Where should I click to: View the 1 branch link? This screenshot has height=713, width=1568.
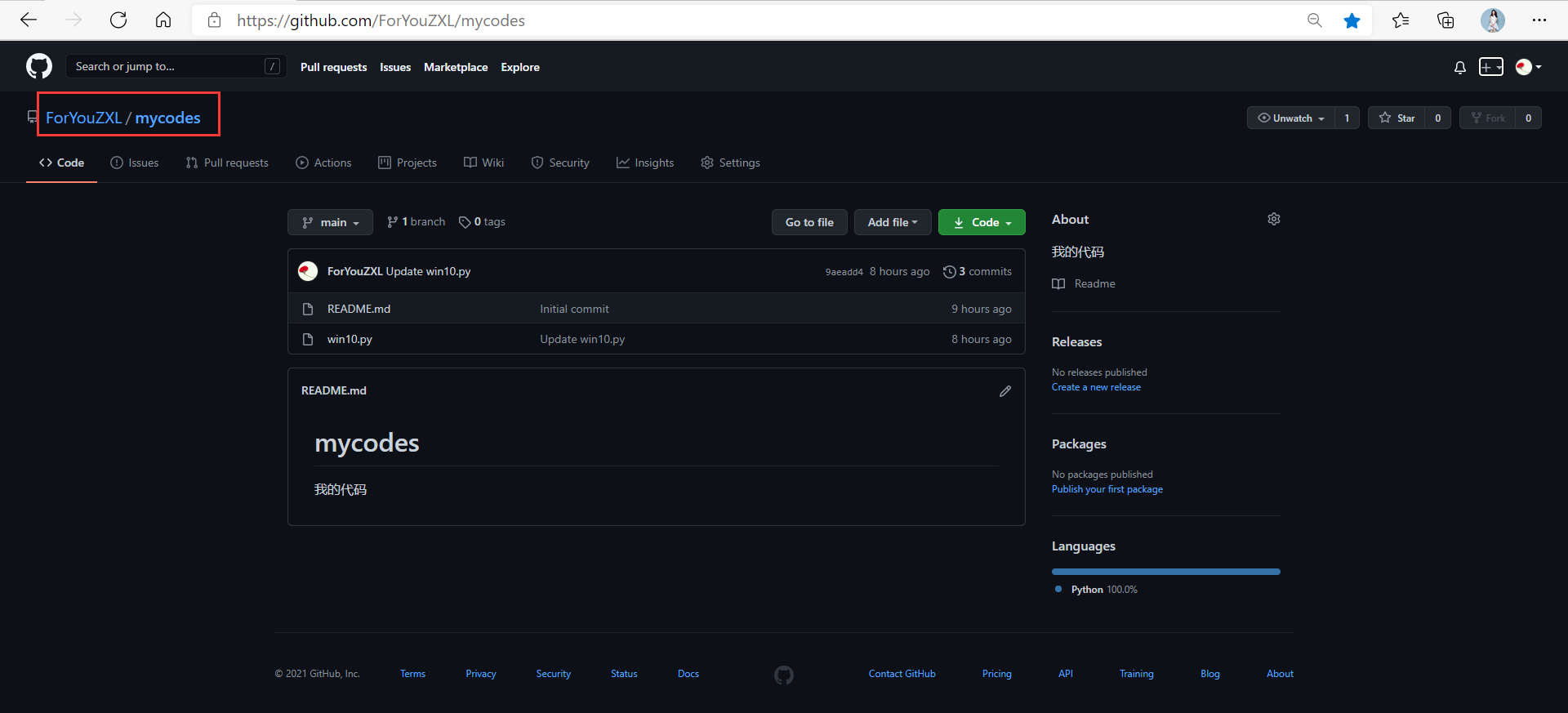pos(416,221)
